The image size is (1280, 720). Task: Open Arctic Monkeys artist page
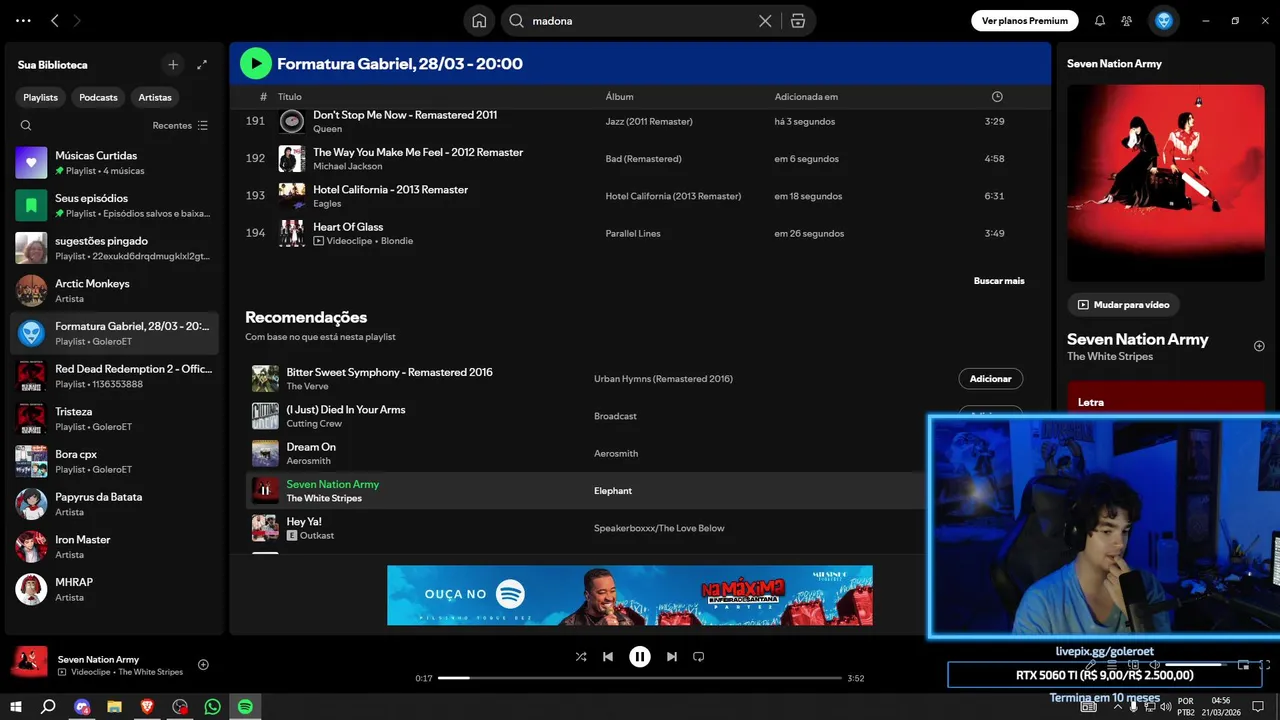tap(114, 291)
